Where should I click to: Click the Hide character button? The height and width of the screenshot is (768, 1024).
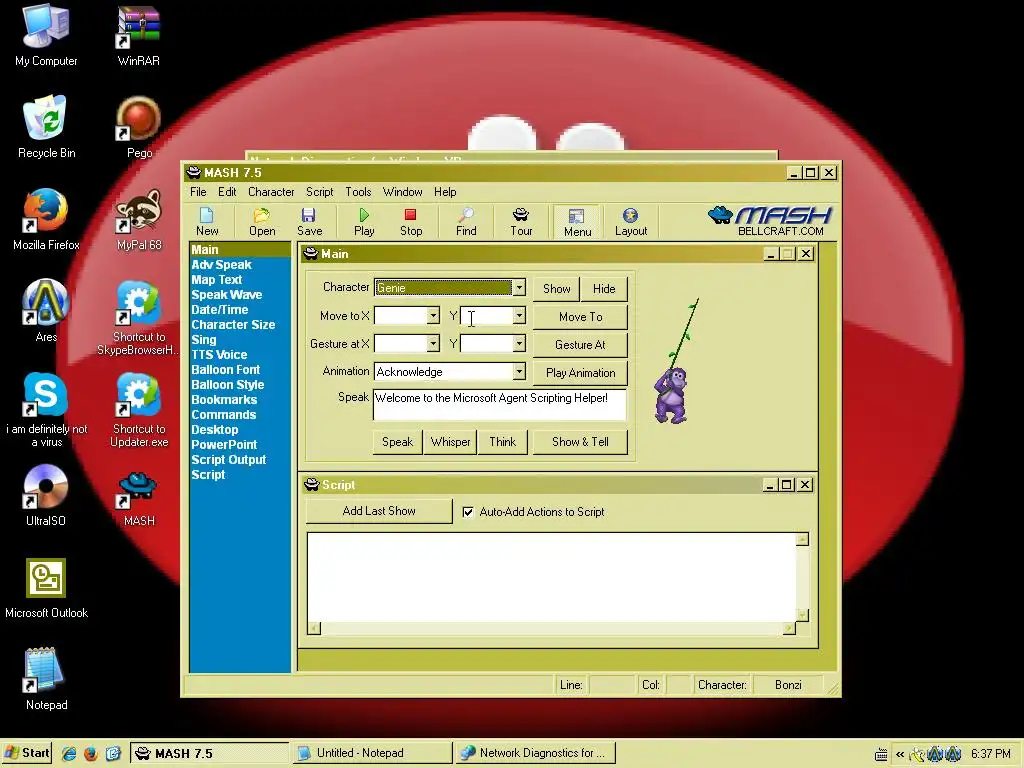pyautogui.click(x=604, y=289)
